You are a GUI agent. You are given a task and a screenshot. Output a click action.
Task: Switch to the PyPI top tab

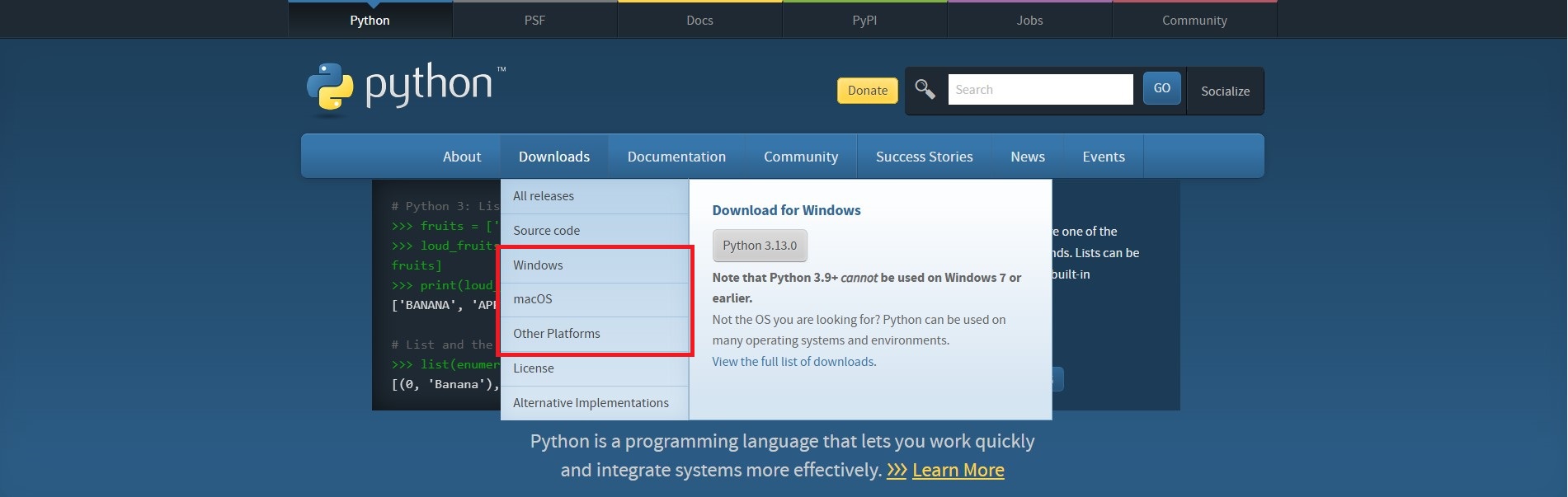(864, 21)
